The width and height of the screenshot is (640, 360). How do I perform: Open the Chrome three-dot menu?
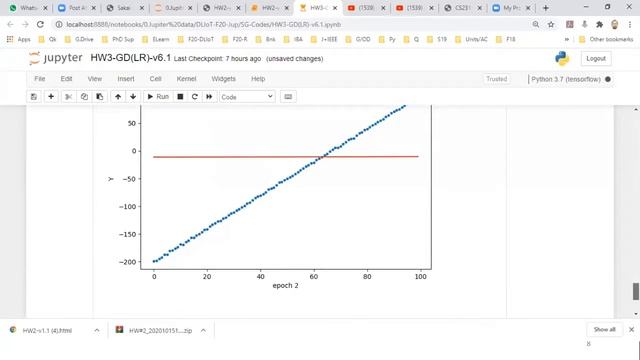[x=630, y=24]
